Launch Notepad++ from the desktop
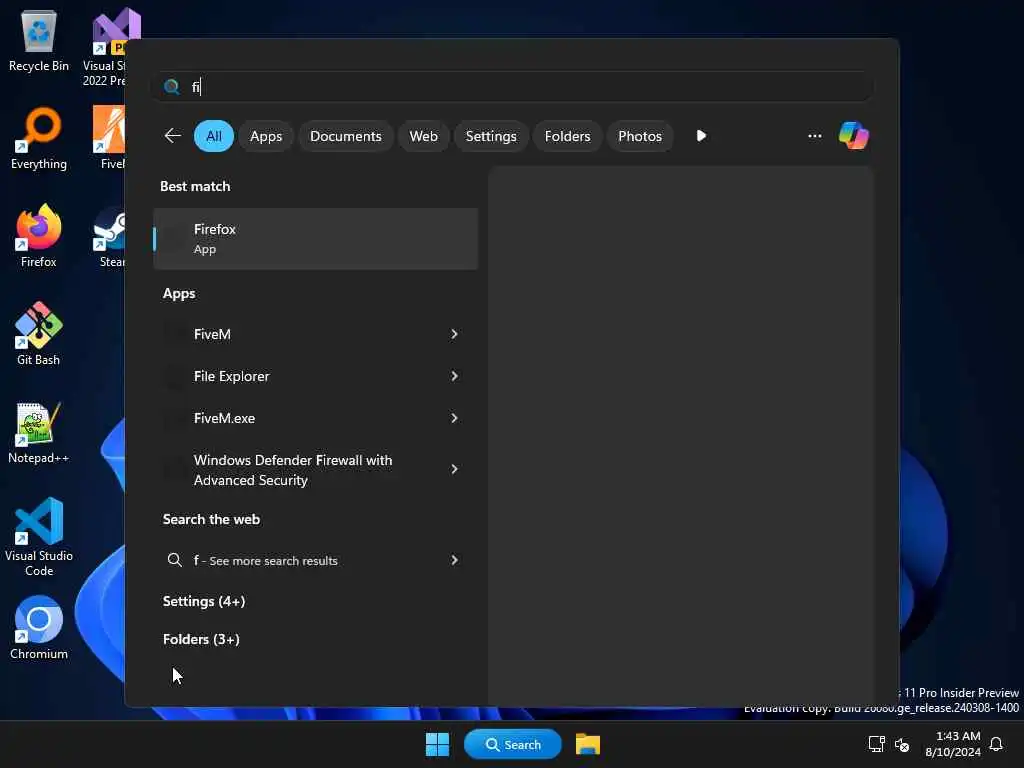 (x=39, y=432)
